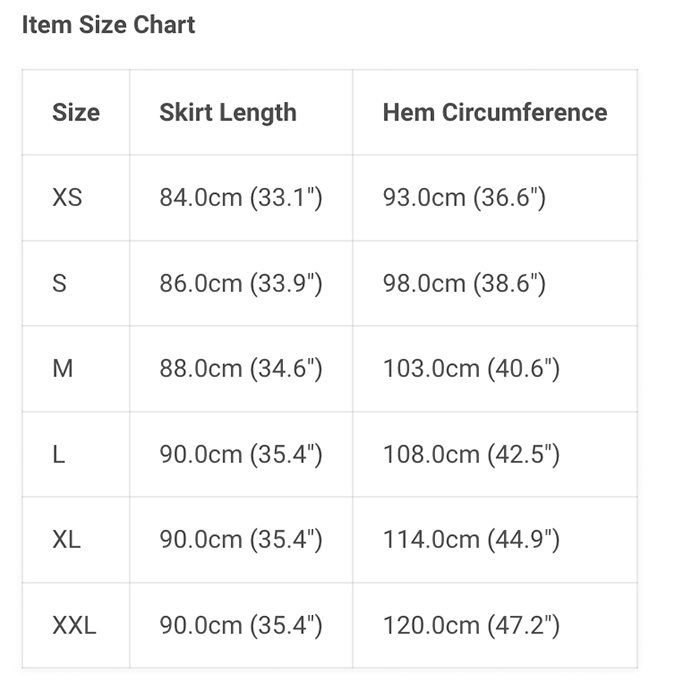Select the 108.0cm (42.5") hem value
This screenshot has width=700, height=700.
471,454
